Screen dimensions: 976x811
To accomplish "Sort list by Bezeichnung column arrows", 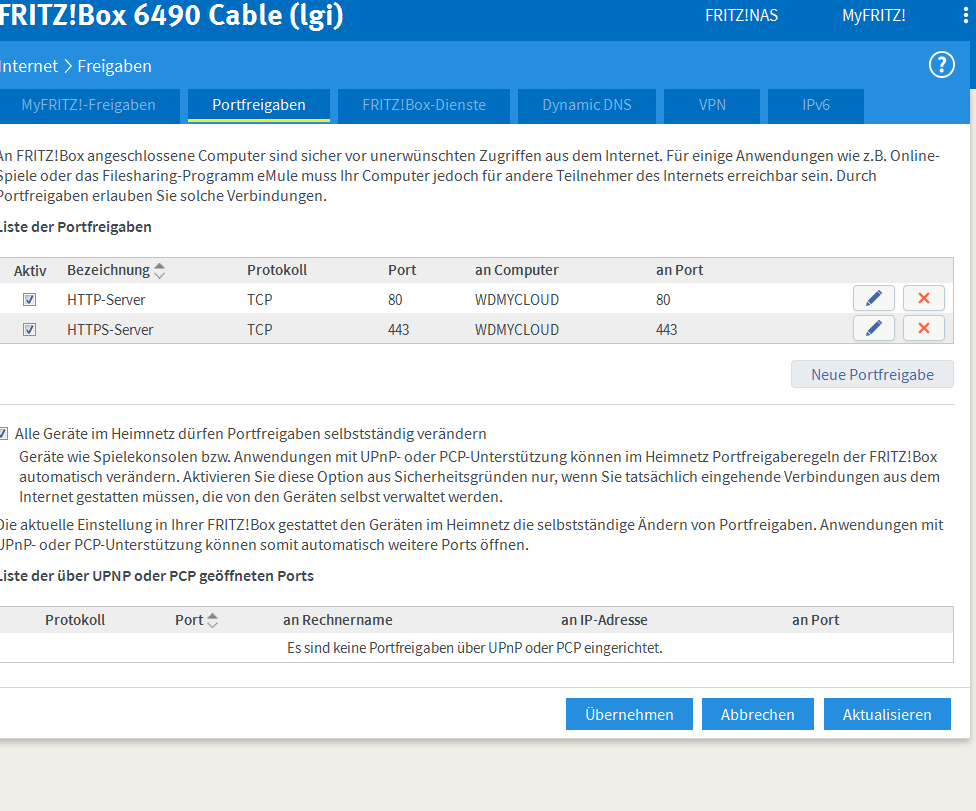I will 160,270.
